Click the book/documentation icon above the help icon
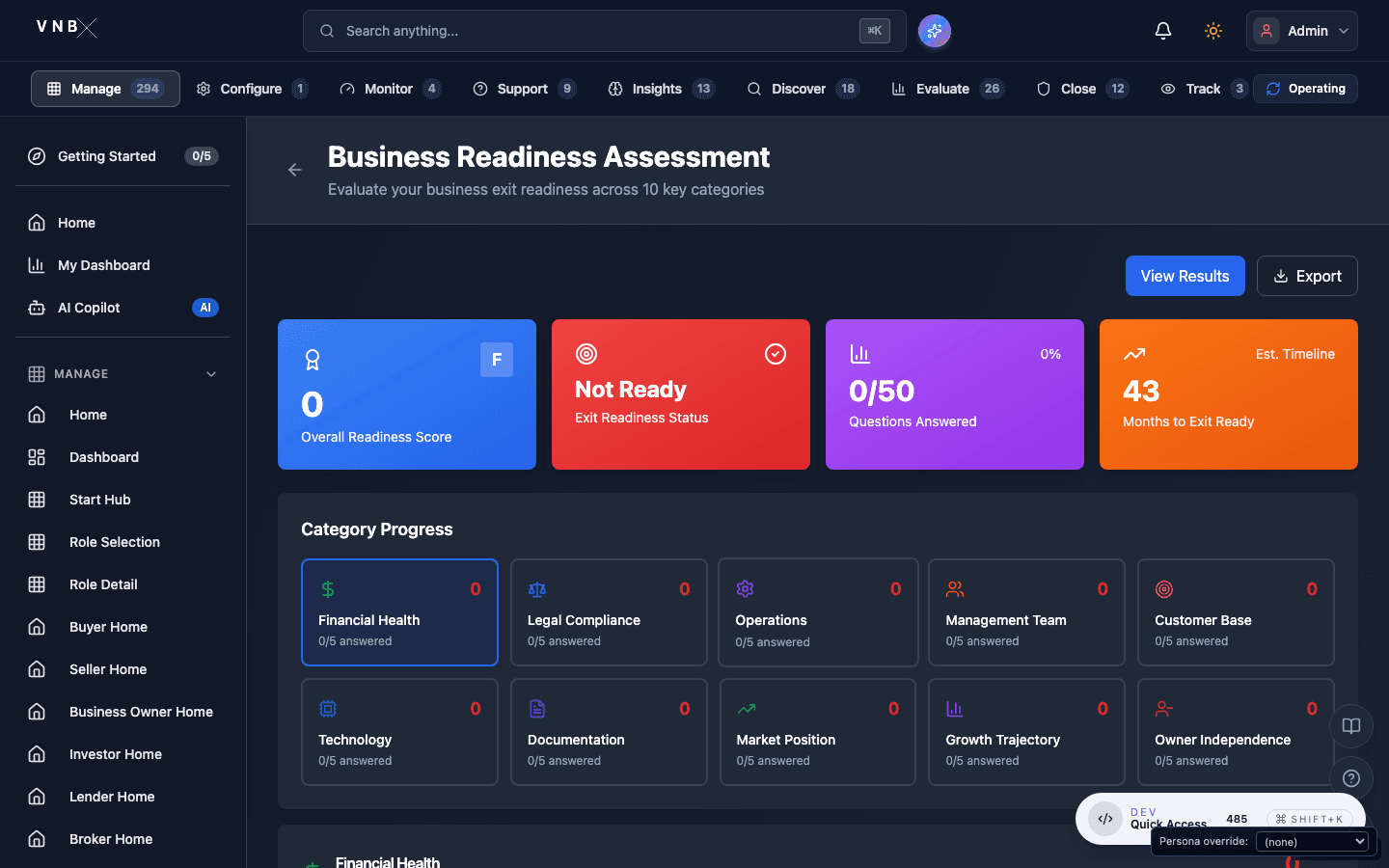The width and height of the screenshot is (1389, 868). point(1350,726)
